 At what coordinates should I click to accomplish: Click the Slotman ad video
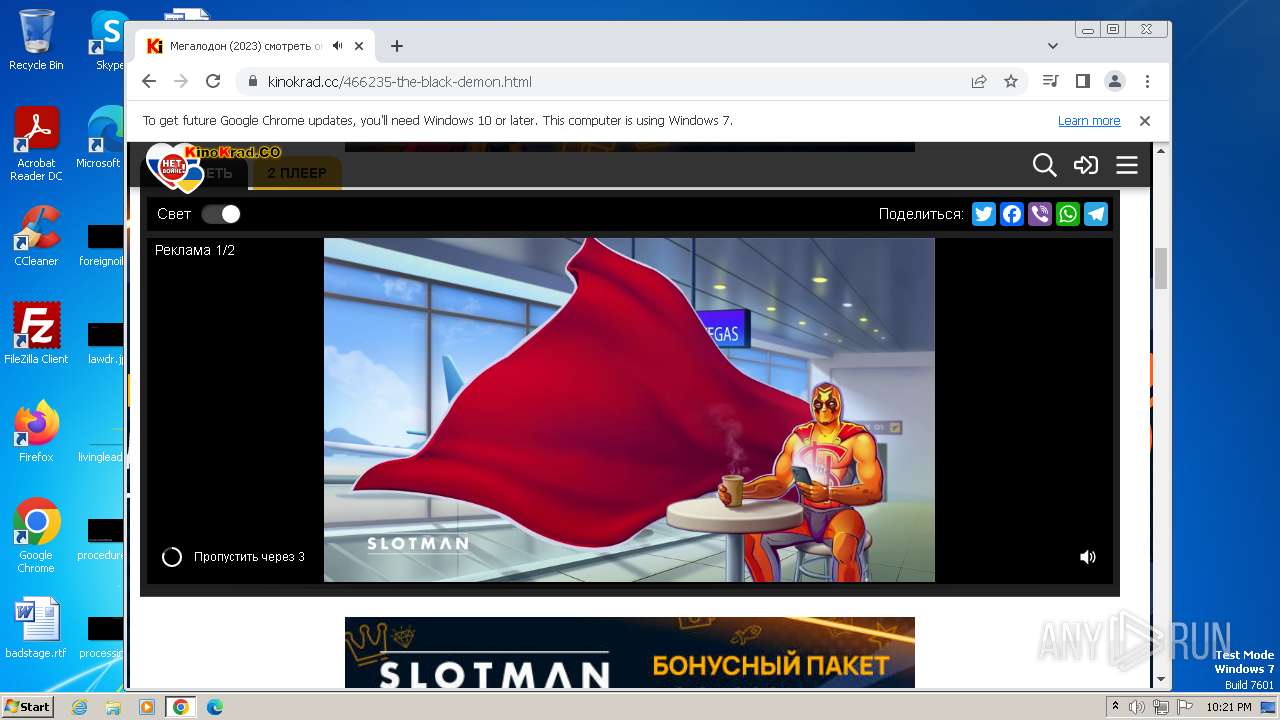[629, 410]
